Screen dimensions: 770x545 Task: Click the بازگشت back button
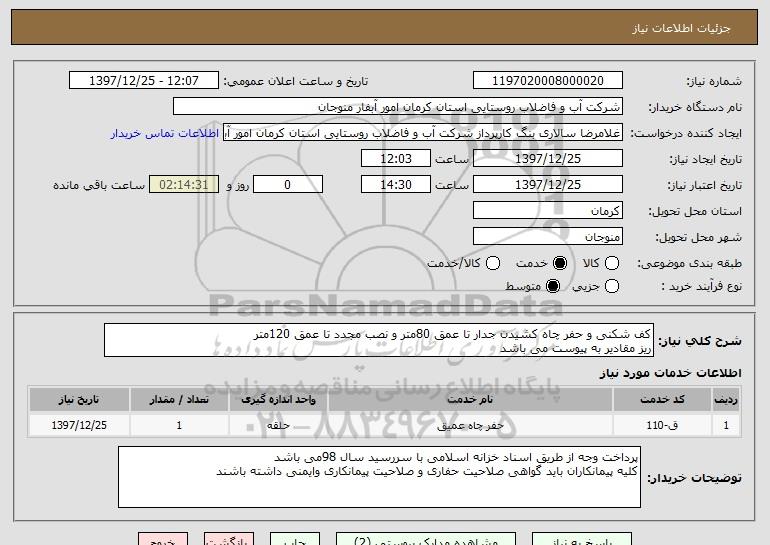coord(229,540)
